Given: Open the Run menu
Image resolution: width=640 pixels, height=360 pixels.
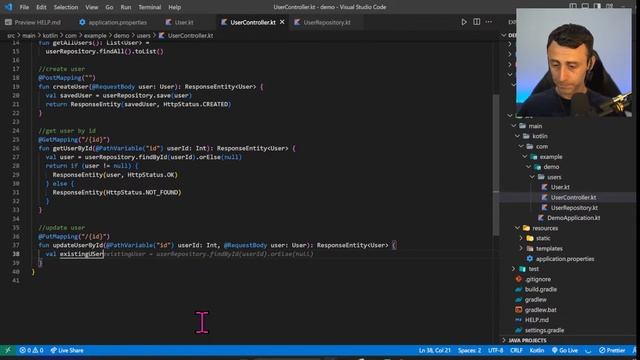Looking at the screenshot, I should [x=126, y=7].
